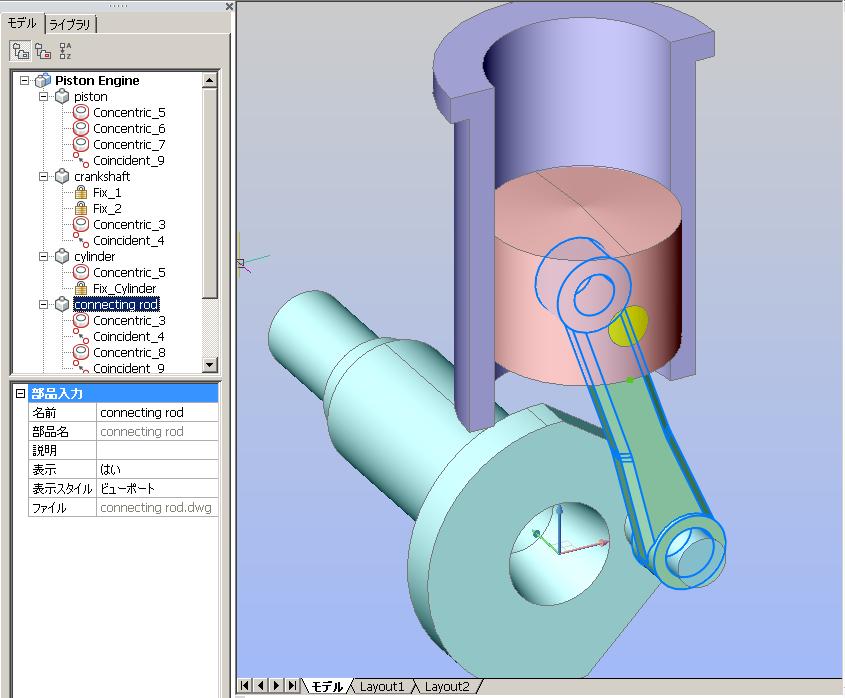Select Coincident_4 under crankshaft
The height and width of the screenshot is (698, 845).
[128, 240]
